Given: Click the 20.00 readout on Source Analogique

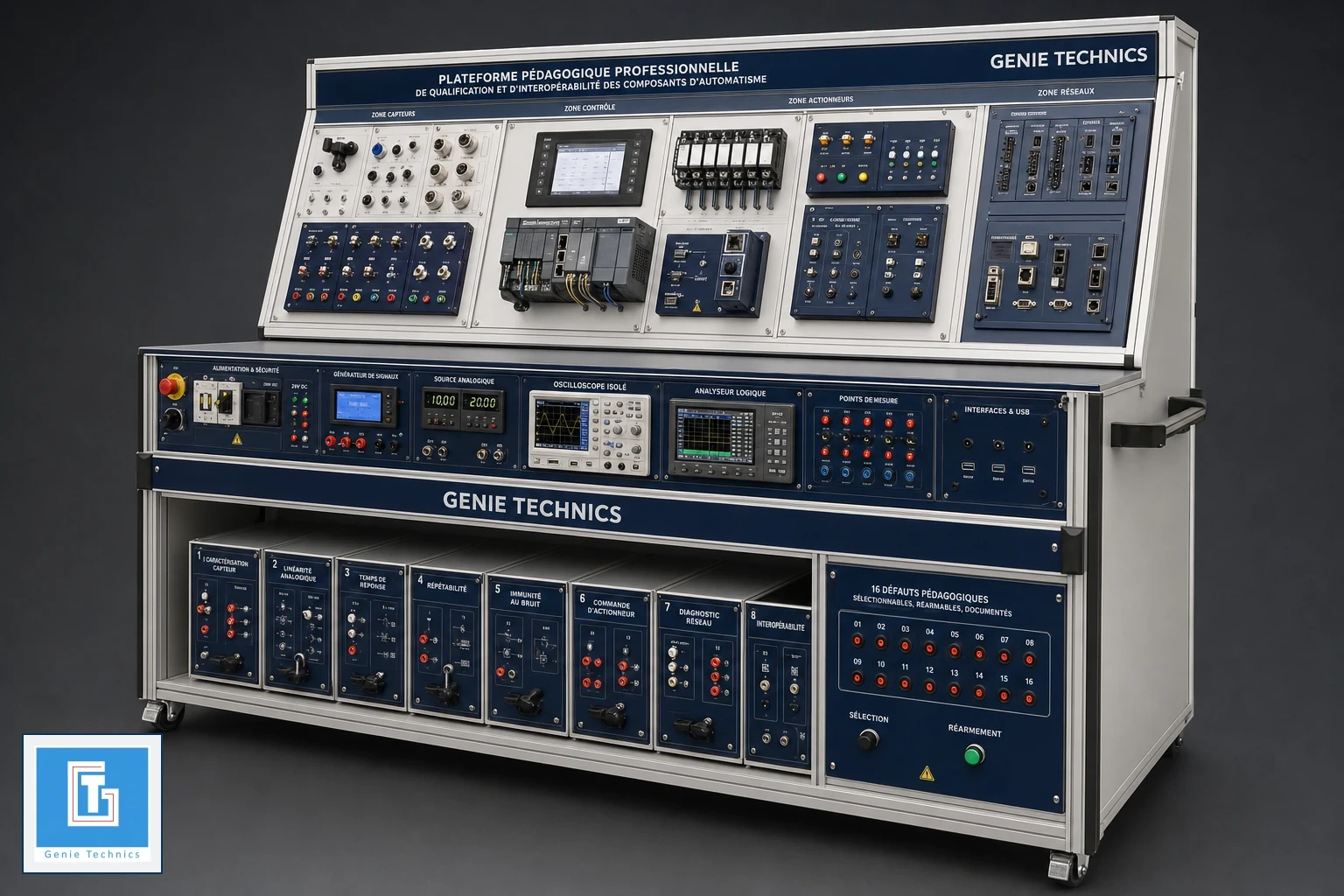Looking at the screenshot, I should [482, 402].
